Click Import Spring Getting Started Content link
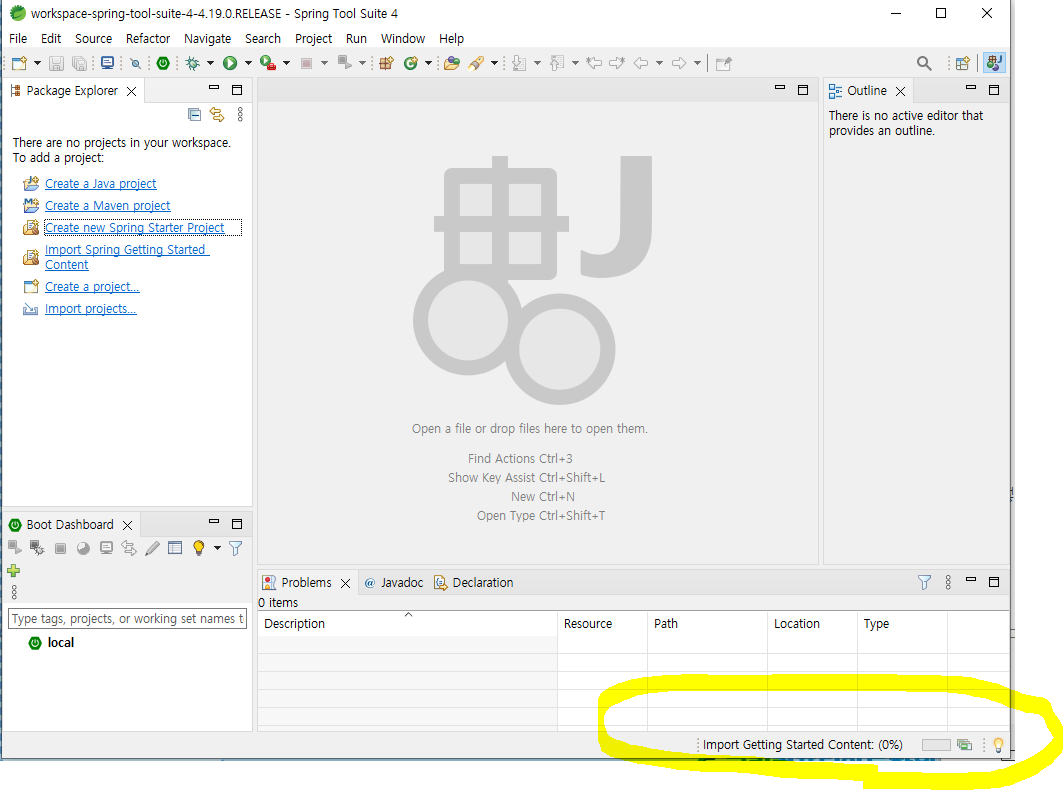Screen dimensions: 1063x790 [127, 257]
